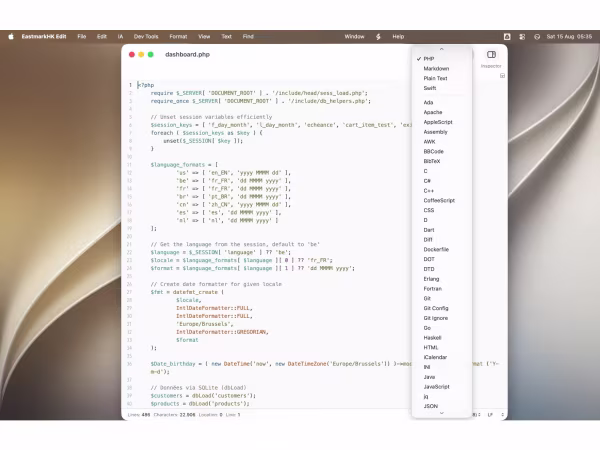Click scroll-up arrow at top of syntax list
The height and width of the screenshot is (450, 600).
point(442,49)
